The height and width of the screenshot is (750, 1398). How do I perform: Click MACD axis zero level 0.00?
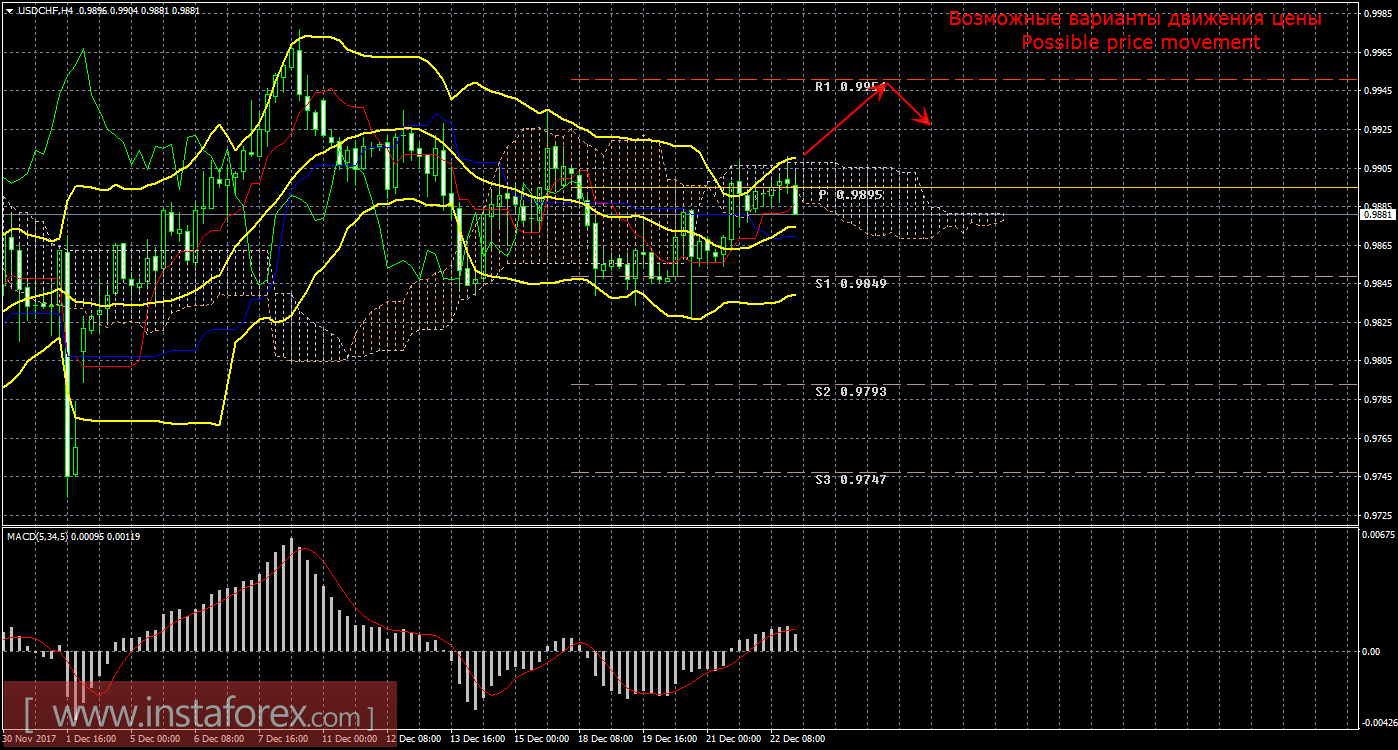click(1371, 651)
